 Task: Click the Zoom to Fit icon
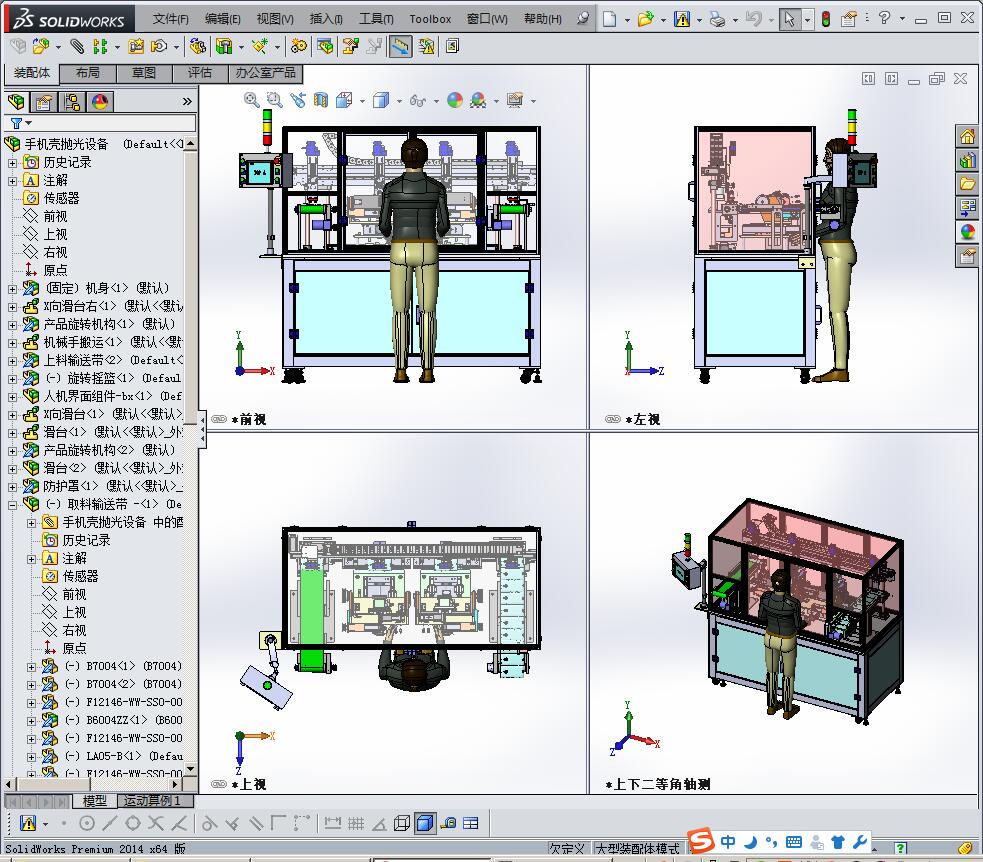pyautogui.click(x=251, y=100)
